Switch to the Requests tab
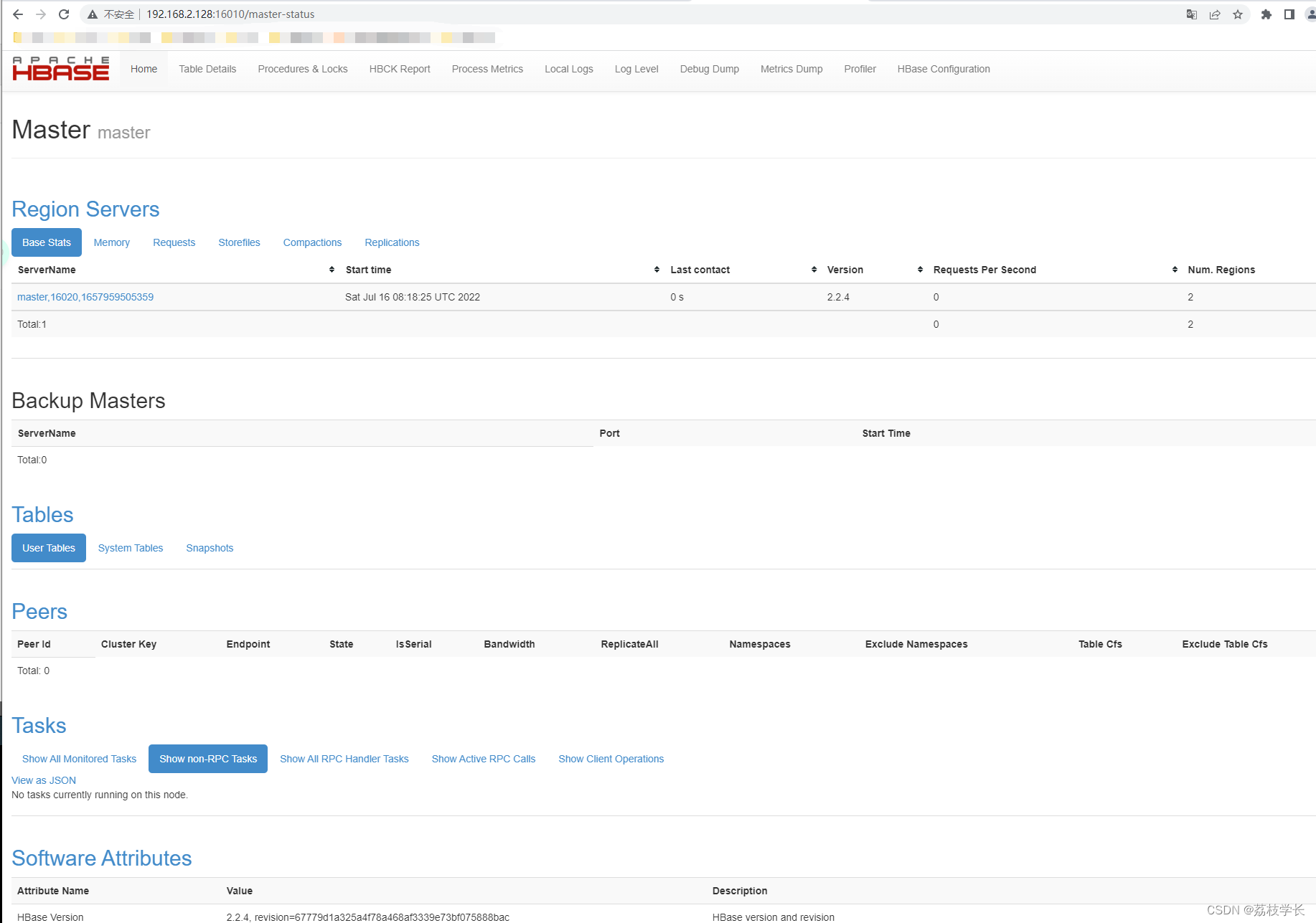The image size is (1316, 923). (x=174, y=242)
